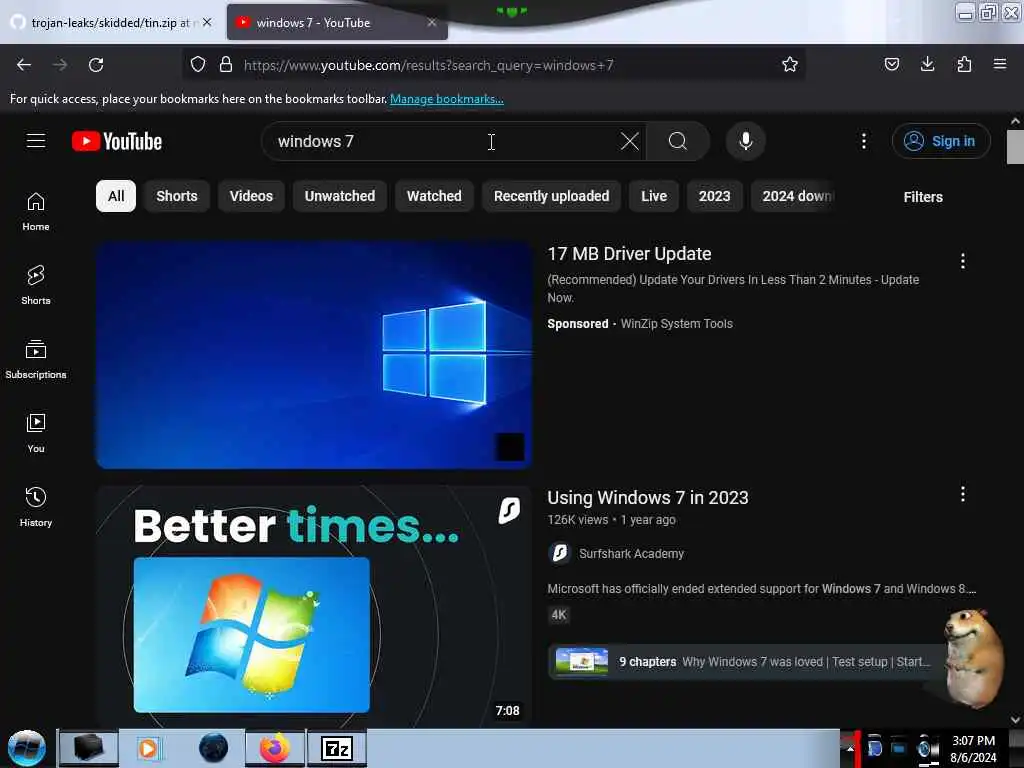Screen dimensions: 1024x768
Task: Open the Windows 10 logo ad thumbnail
Action: pyautogui.click(x=314, y=355)
